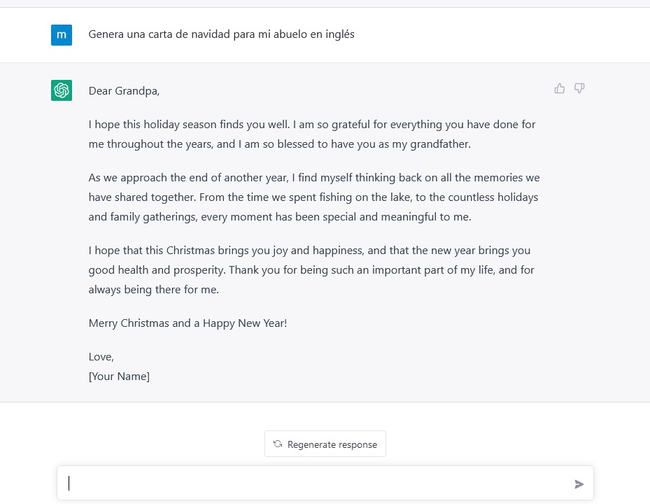The image size is (650, 504).
Task: Click the blue 'm' user avatar
Action: tap(61, 35)
